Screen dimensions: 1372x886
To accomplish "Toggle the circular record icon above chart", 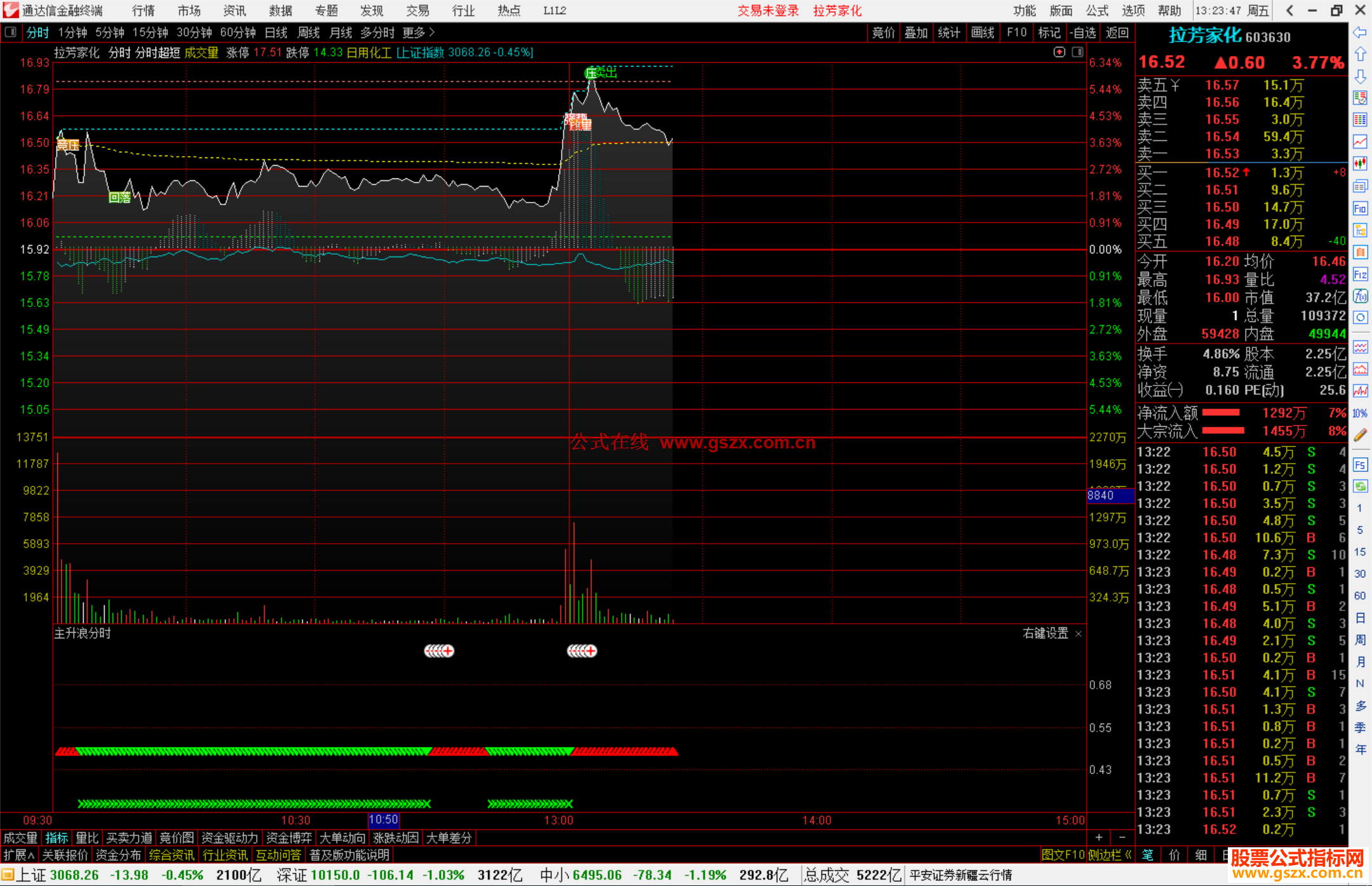I will point(1059,52).
